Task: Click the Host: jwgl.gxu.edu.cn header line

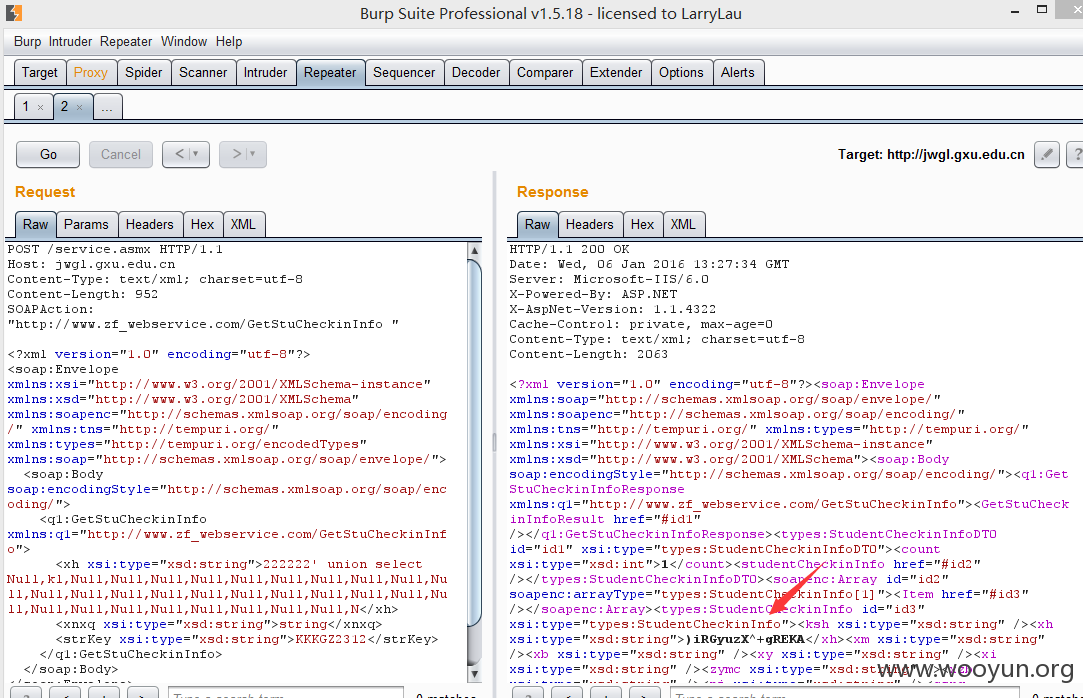Action: pyautogui.click(x=91, y=264)
